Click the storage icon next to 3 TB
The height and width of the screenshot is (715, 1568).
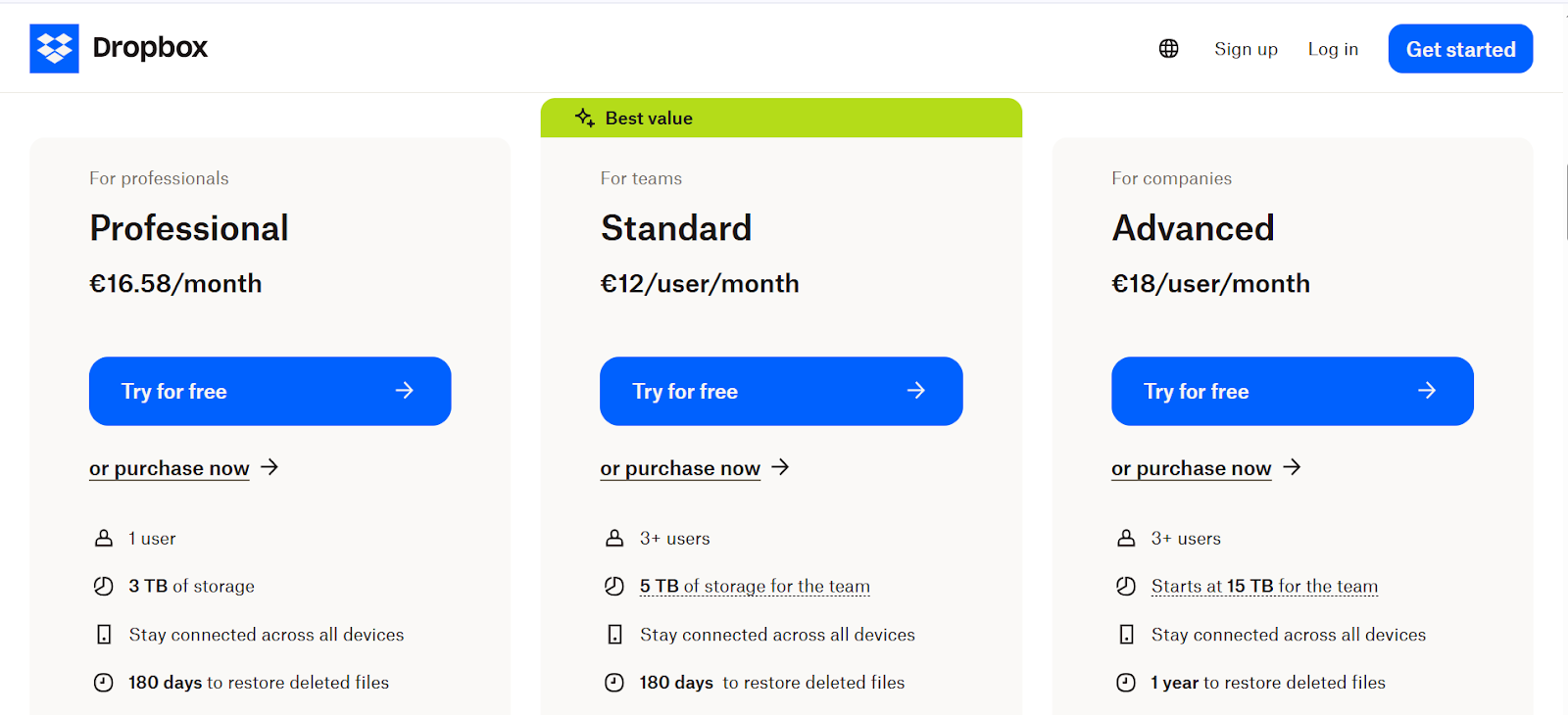(103, 585)
